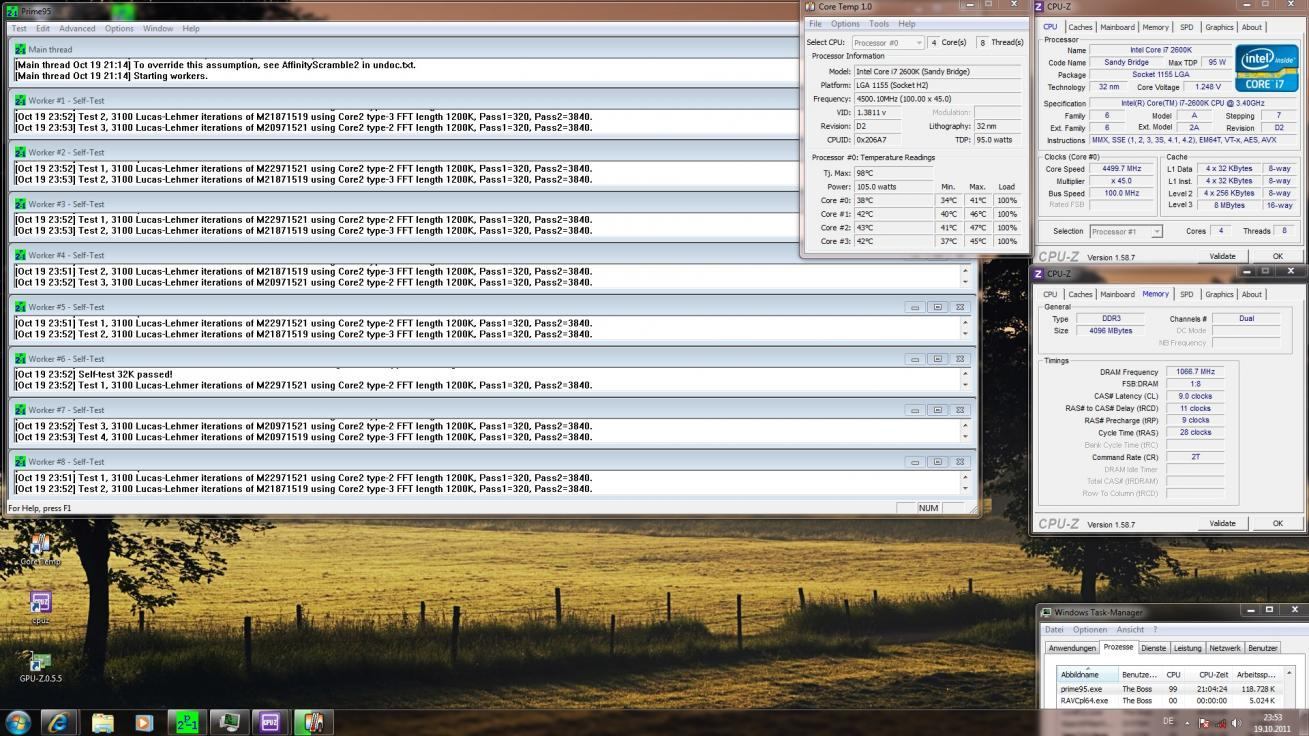1309x736 pixels.
Task: Select RAVCpl64.exe process row
Action: pyautogui.click(x=1170, y=701)
